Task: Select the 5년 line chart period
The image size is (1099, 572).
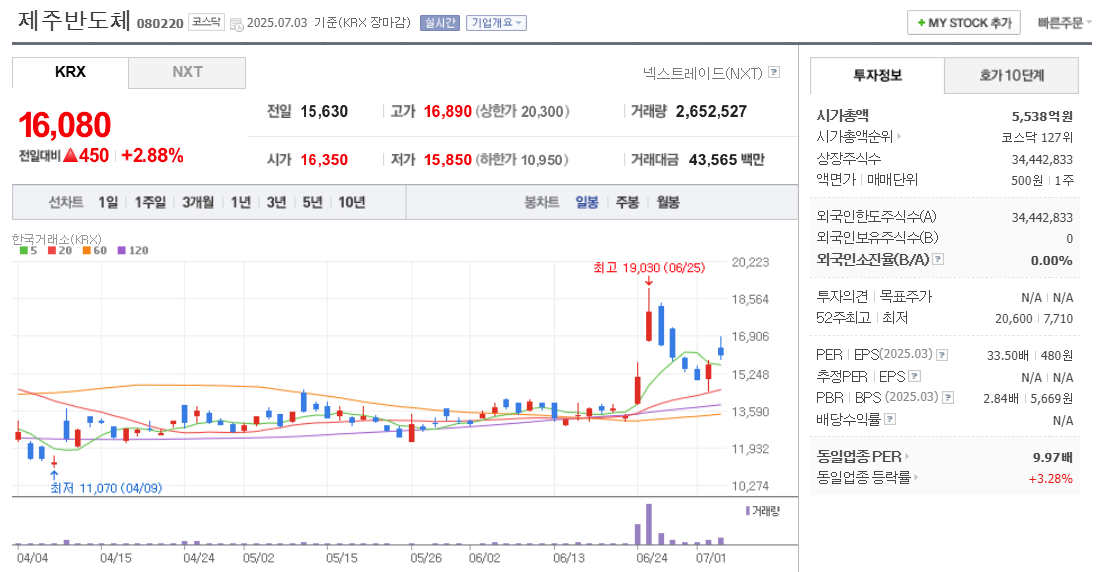Action: (x=312, y=203)
